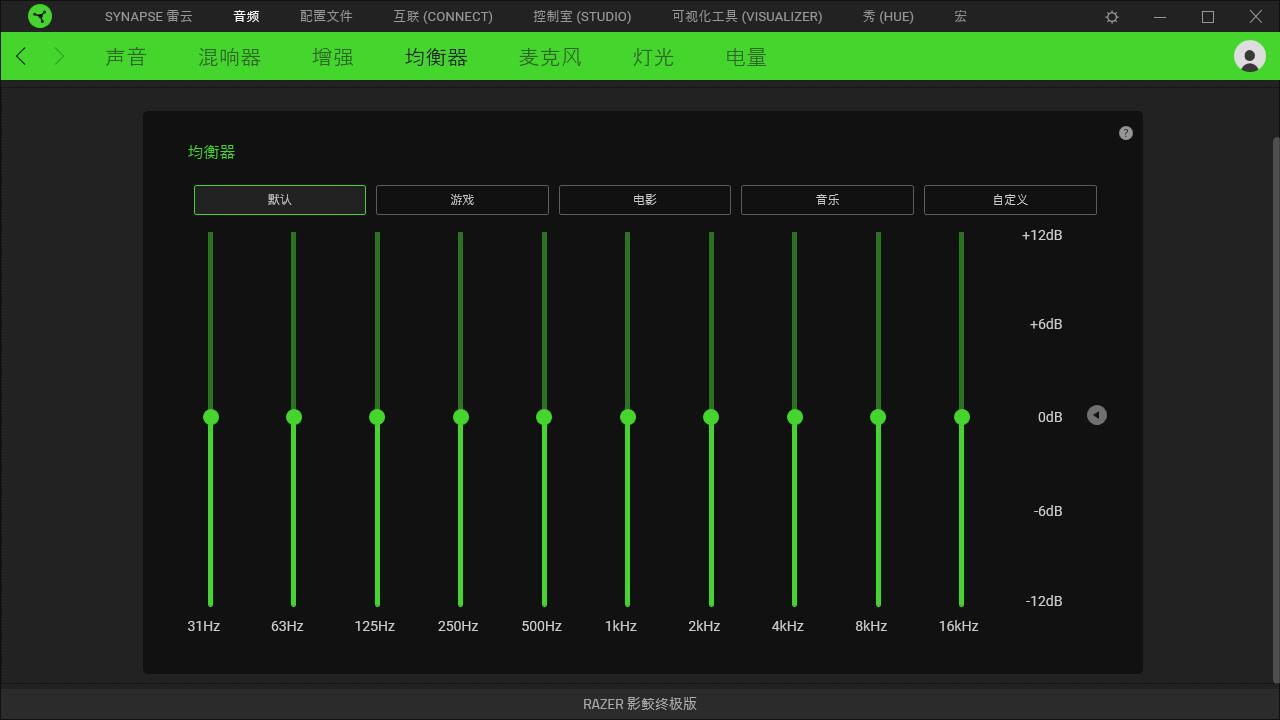Viewport: 1280px width, 720px height.
Task: Switch to 混响器 tab
Action: pyautogui.click(x=229, y=57)
